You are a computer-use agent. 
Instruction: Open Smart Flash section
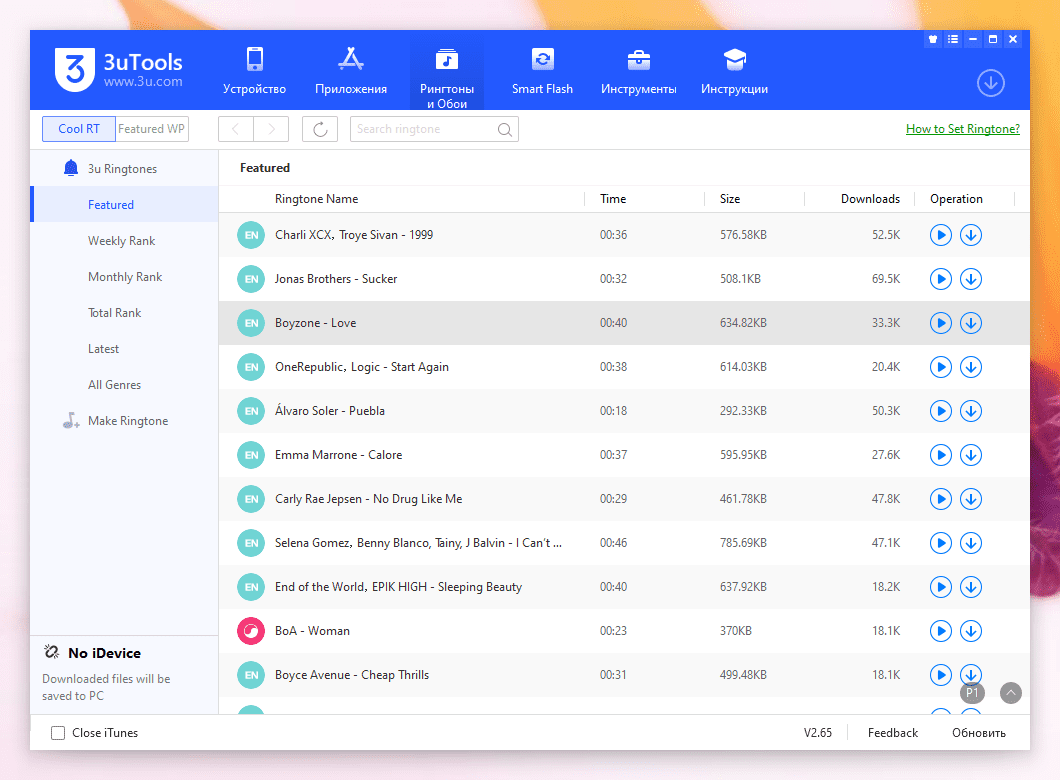(542, 71)
